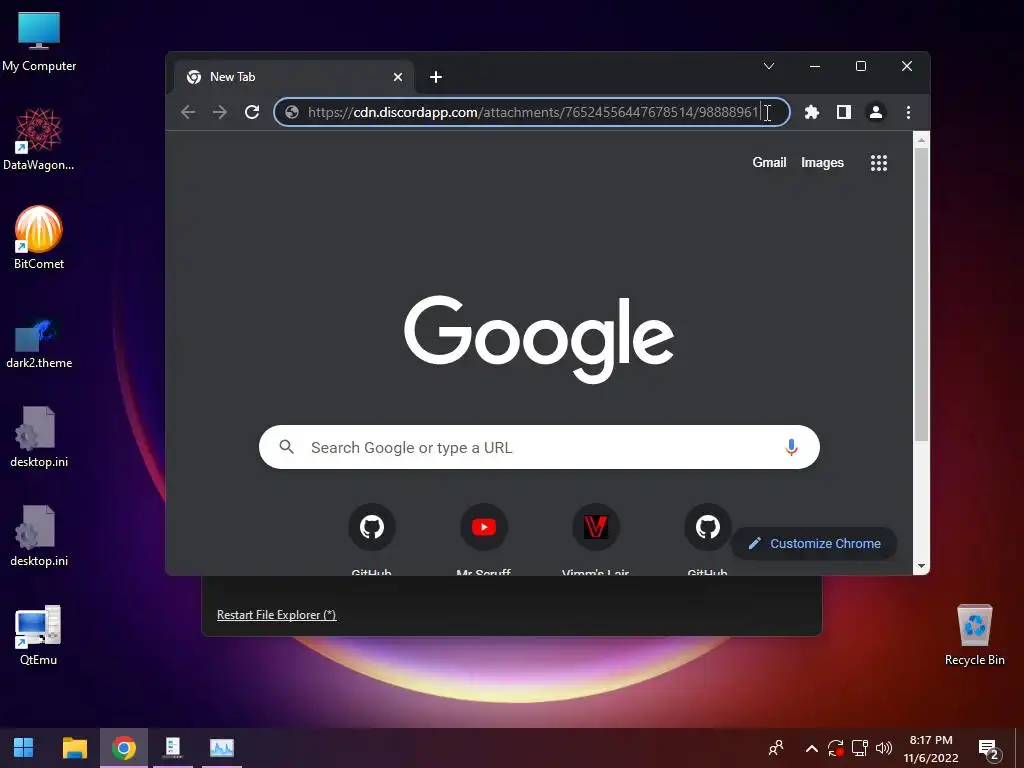This screenshot has height=768, width=1024.
Task: Select the dark2.theme desktop file
Action: pyautogui.click(x=39, y=344)
